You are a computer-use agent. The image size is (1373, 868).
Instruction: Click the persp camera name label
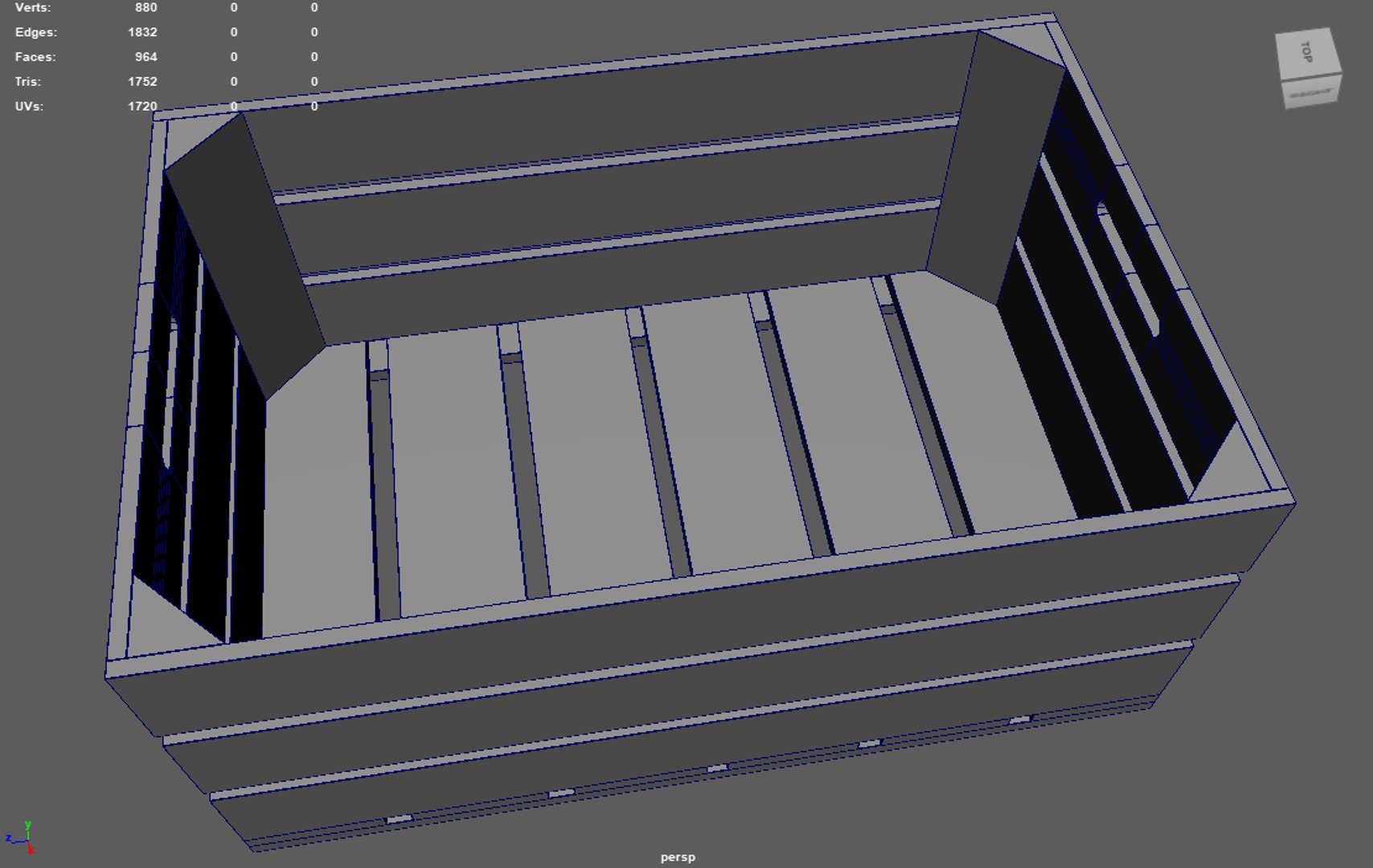coord(678,857)
